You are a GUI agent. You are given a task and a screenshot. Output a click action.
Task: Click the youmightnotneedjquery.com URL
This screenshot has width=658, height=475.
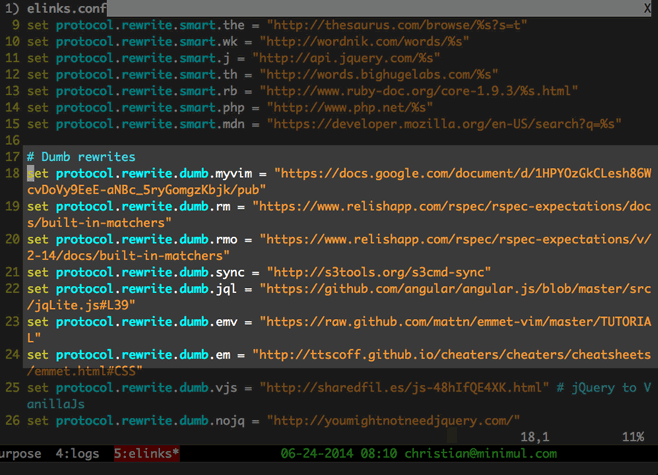click(x=393, y=421)
